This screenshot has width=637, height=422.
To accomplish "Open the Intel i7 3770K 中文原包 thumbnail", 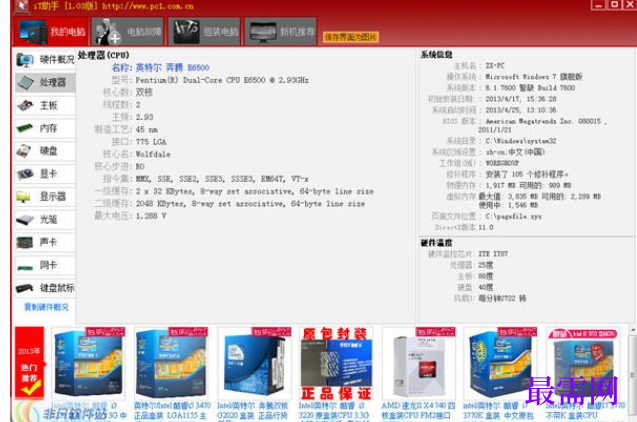I will (501, 364).
